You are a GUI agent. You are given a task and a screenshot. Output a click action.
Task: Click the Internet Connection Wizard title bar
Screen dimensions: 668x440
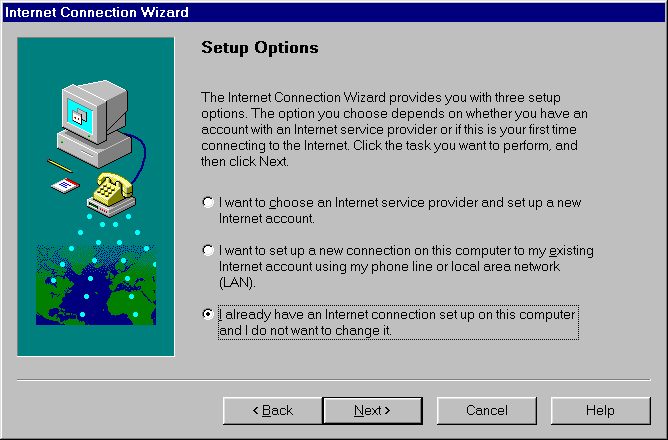tap(334, 12)
